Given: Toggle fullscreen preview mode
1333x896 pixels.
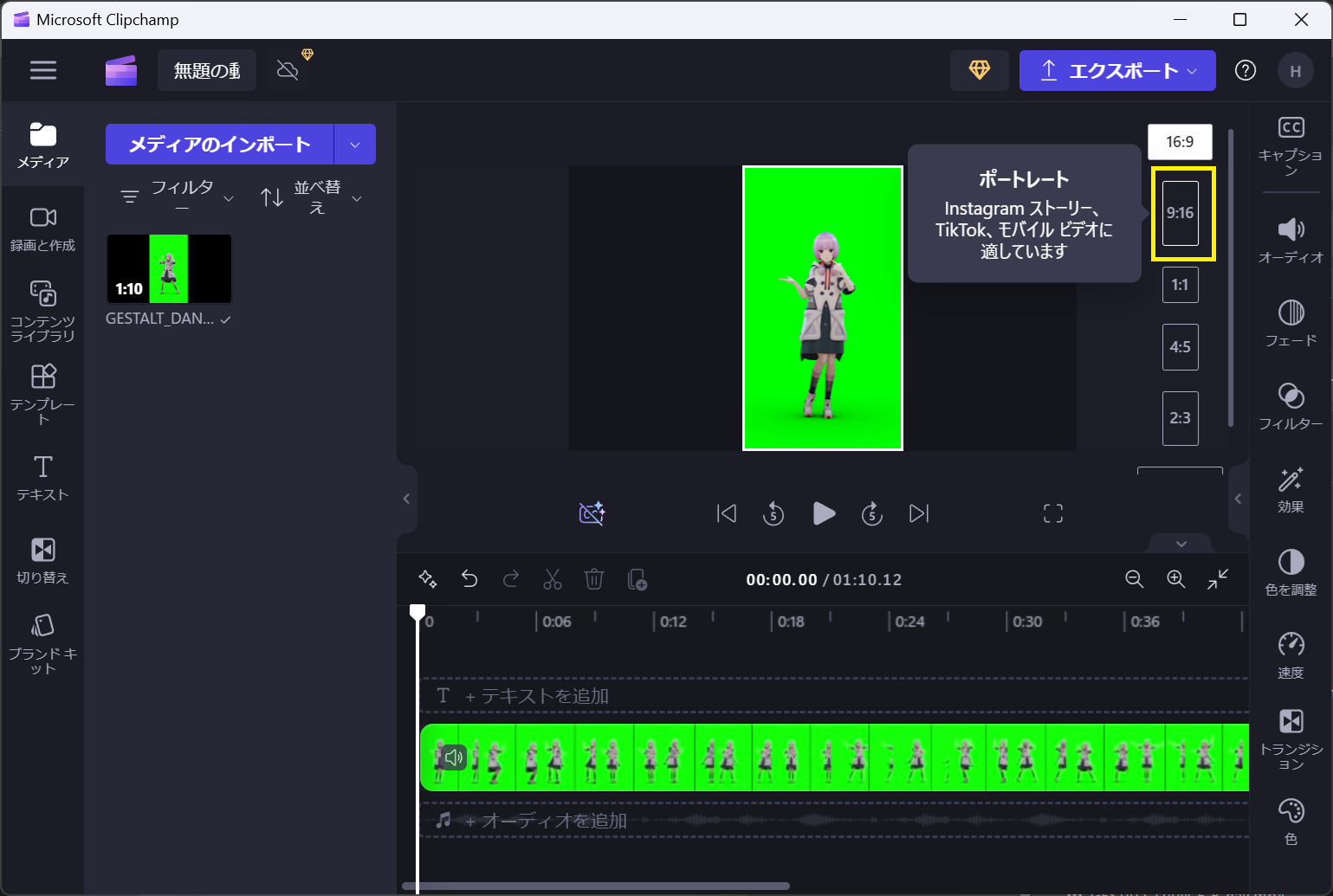Looking at the screenshot, I should pos(1053,512).
